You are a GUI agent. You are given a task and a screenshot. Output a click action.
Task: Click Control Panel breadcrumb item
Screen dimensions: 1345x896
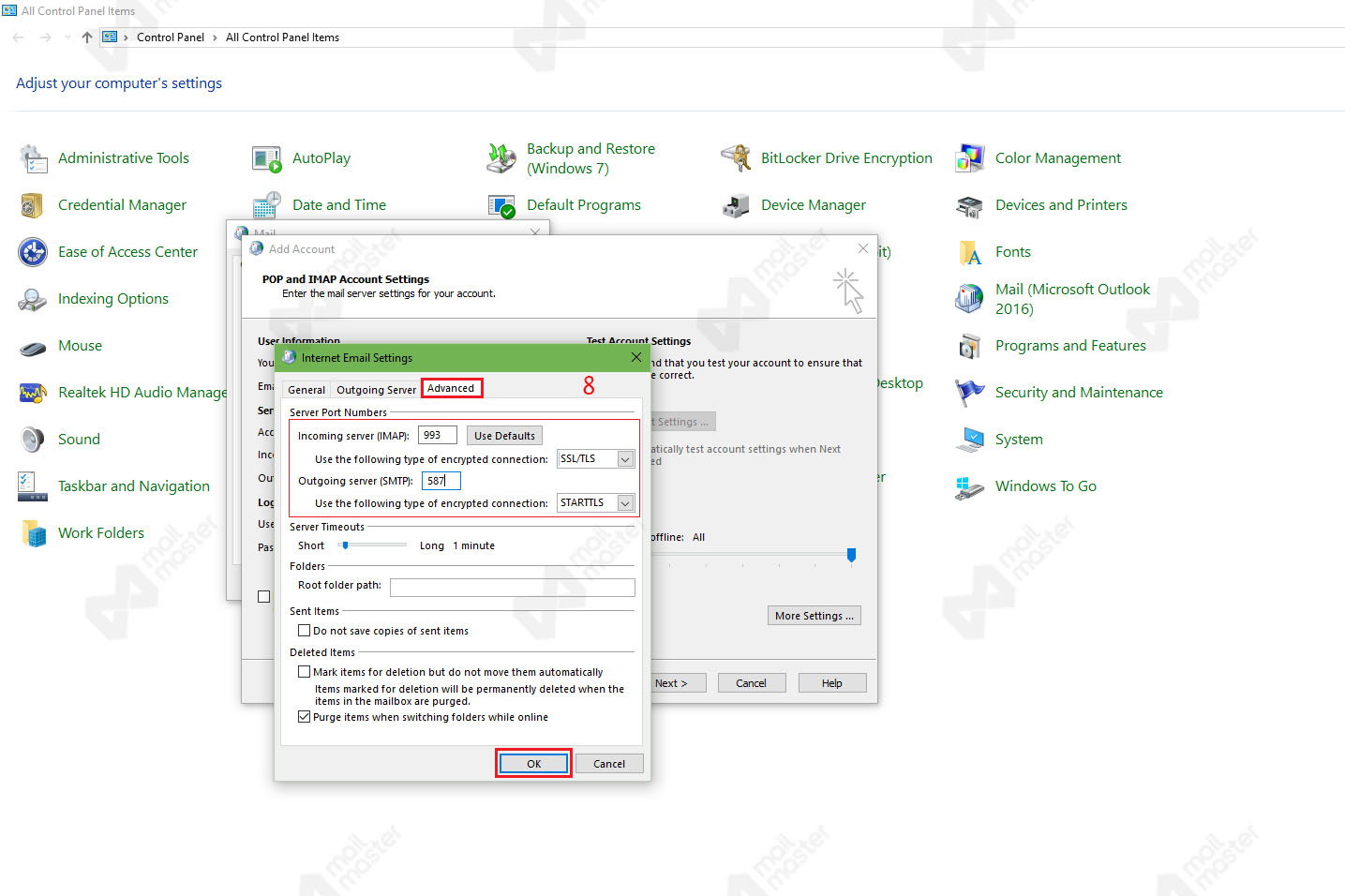171,37
